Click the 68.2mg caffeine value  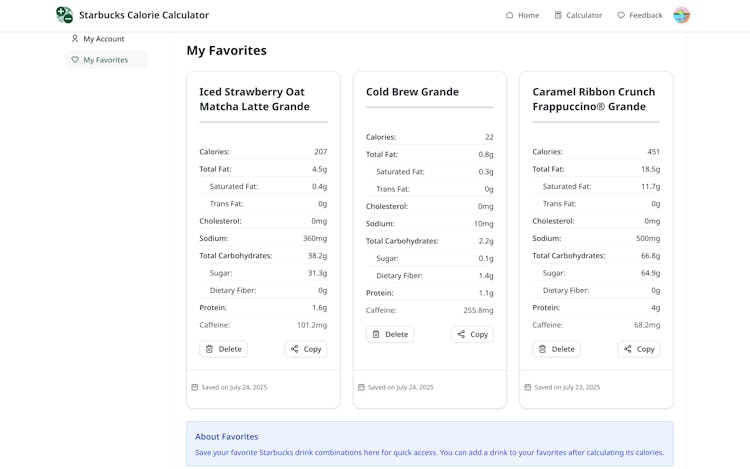(x=647, y=325)
